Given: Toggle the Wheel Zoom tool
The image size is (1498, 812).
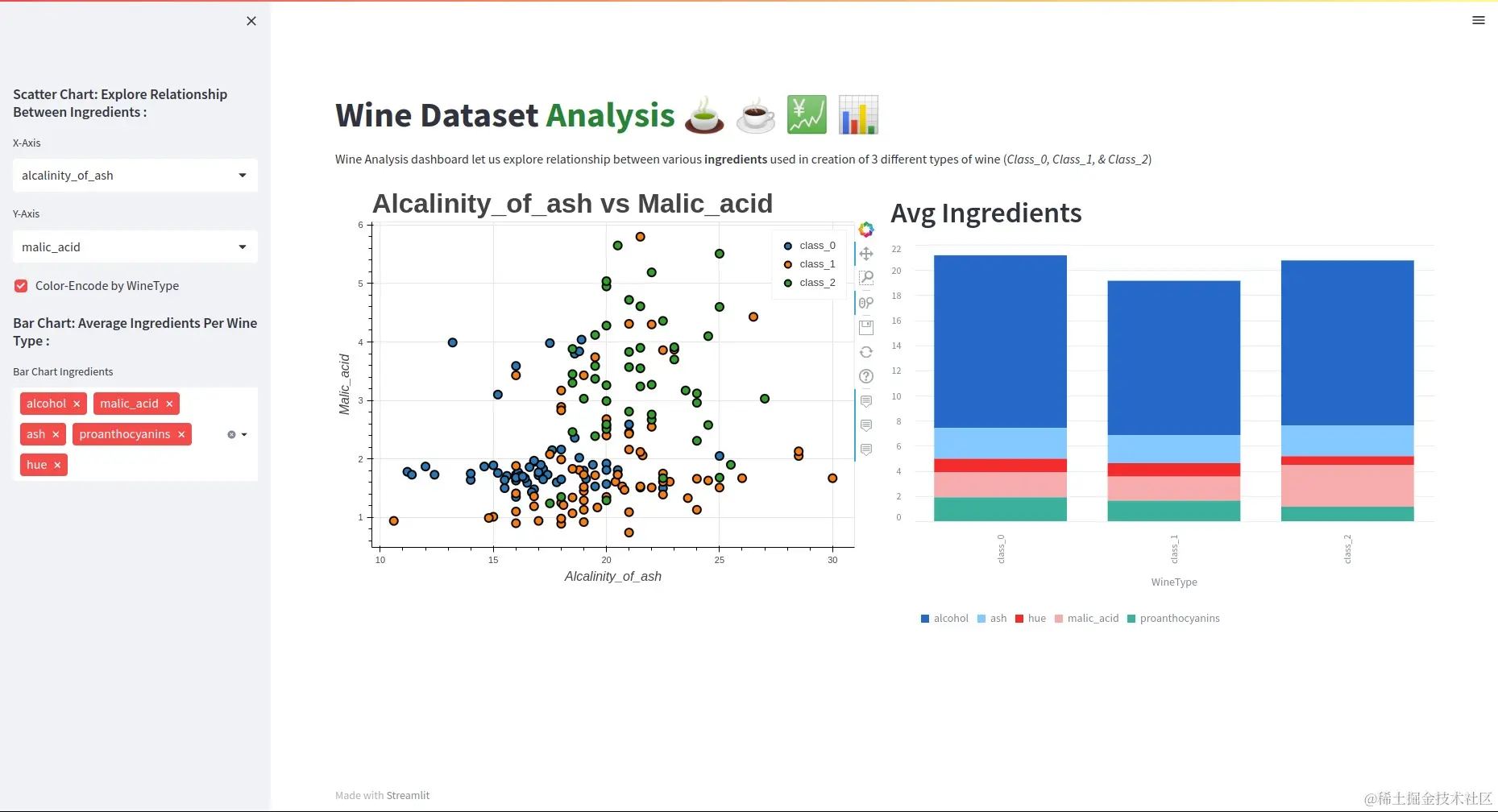Looking at the screenshot, I should coord(866,303).
